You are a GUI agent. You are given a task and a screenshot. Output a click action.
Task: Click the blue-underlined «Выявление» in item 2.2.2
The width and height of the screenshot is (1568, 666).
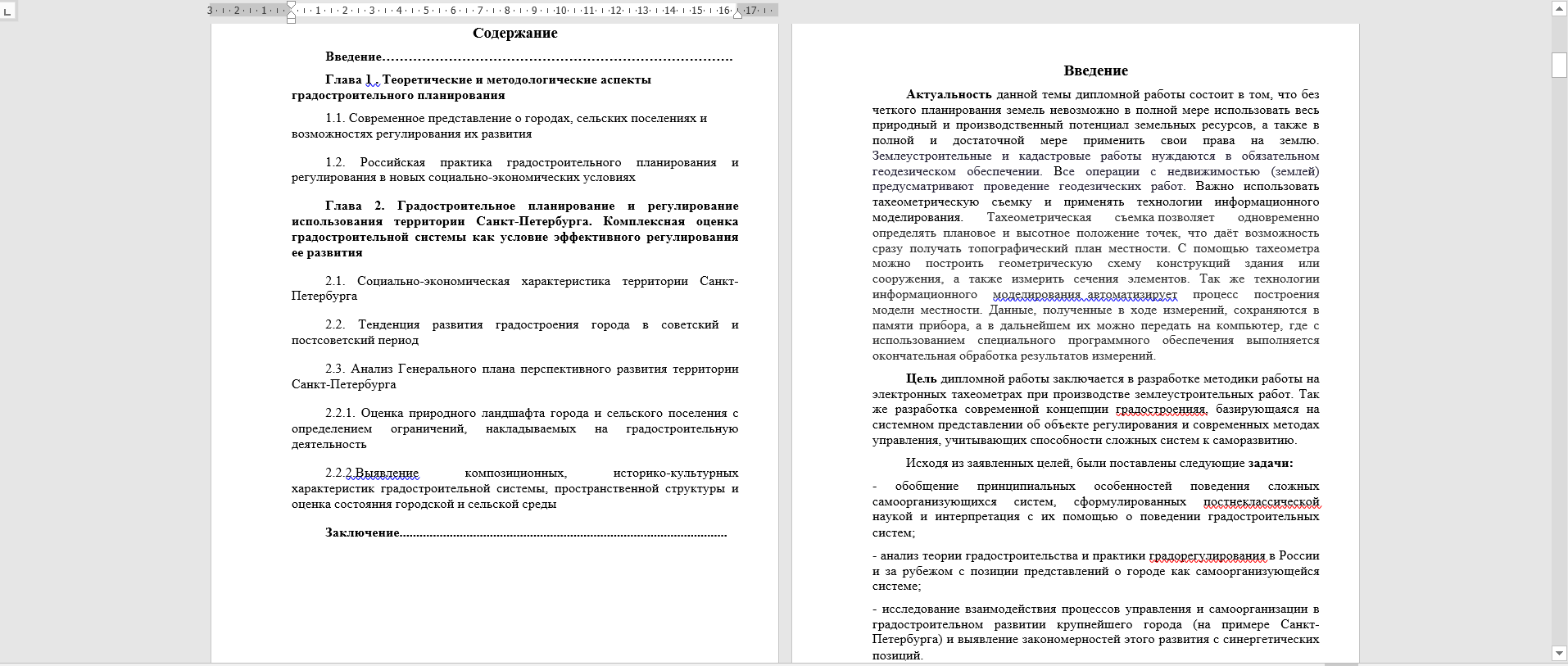click(386, 473)
